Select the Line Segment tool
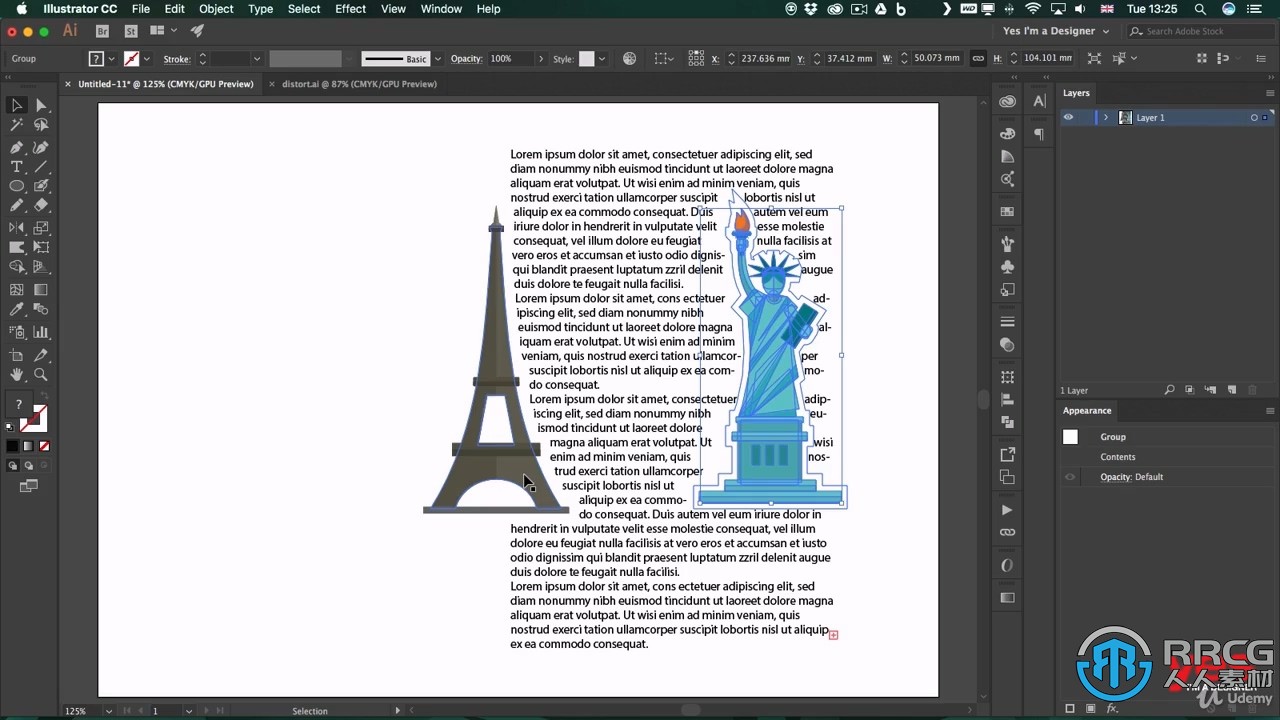 pyautogui.click(x=41, y=167)
